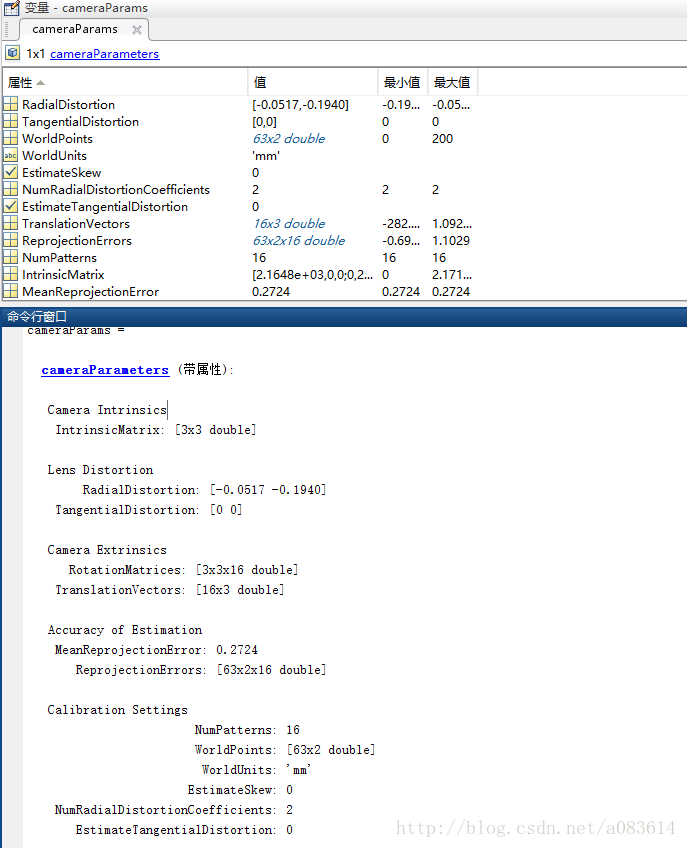Click the 命令行窗口 title bar
Screen dimensions: 687x848
pos(344,316)
